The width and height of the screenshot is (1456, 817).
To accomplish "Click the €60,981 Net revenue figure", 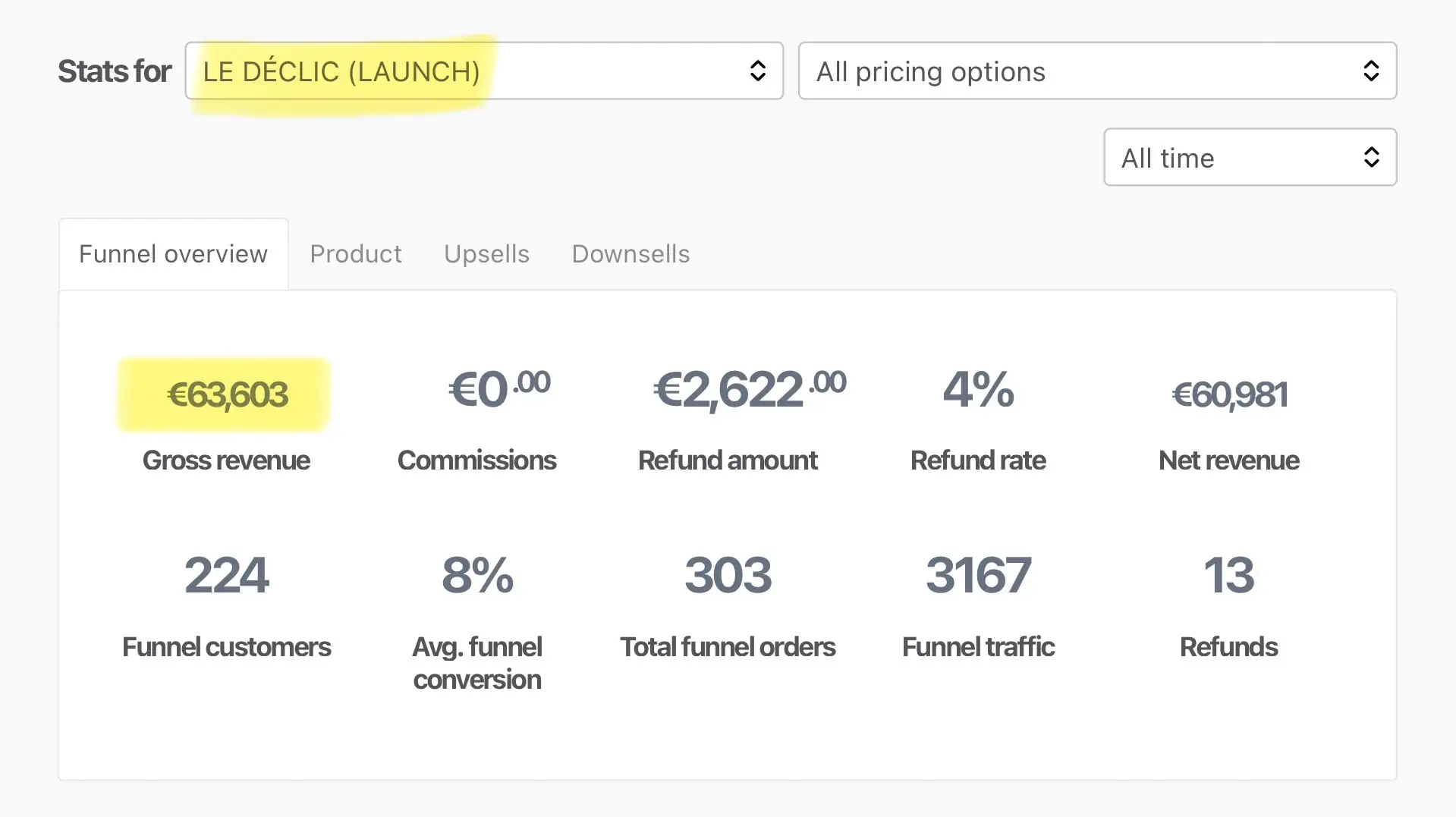I will [x=1229, y=394].
